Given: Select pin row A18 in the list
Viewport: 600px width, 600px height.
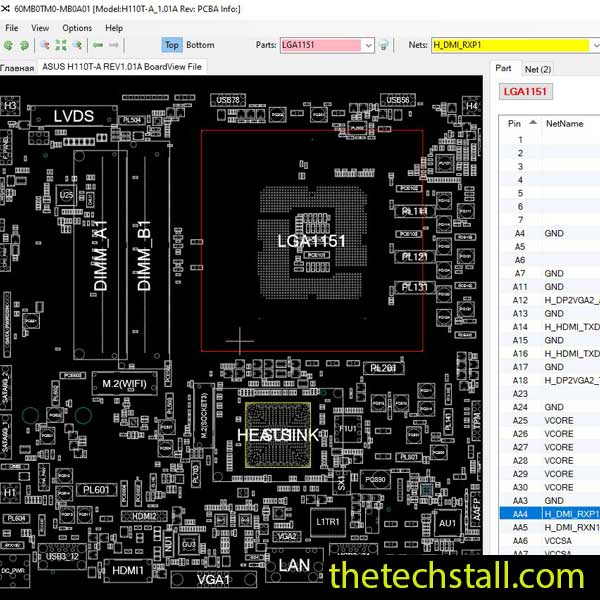Looking at the screenshot, I should [550, 380].
